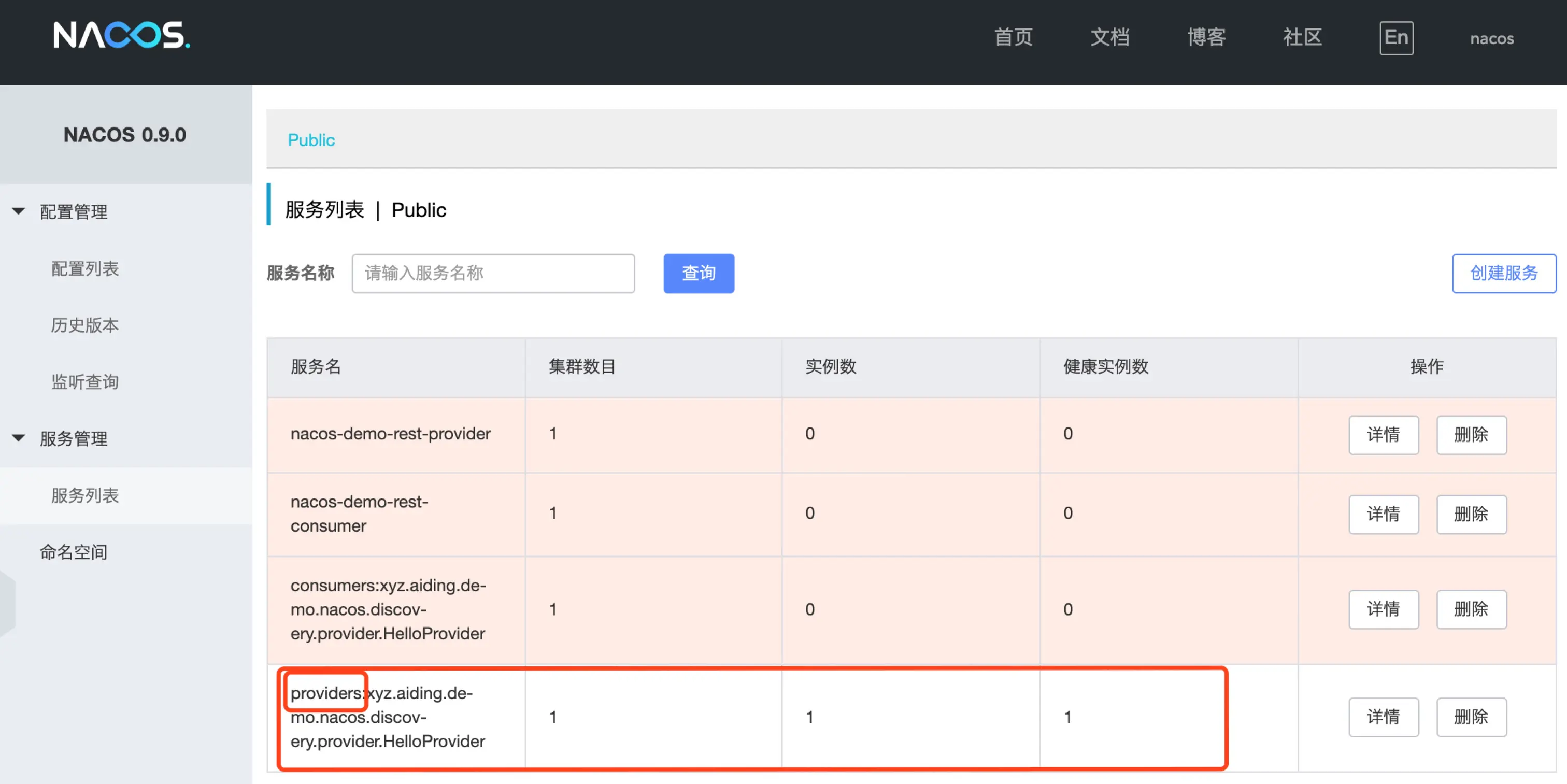Open the 博客 nav link

click(x=1206, y=38)
